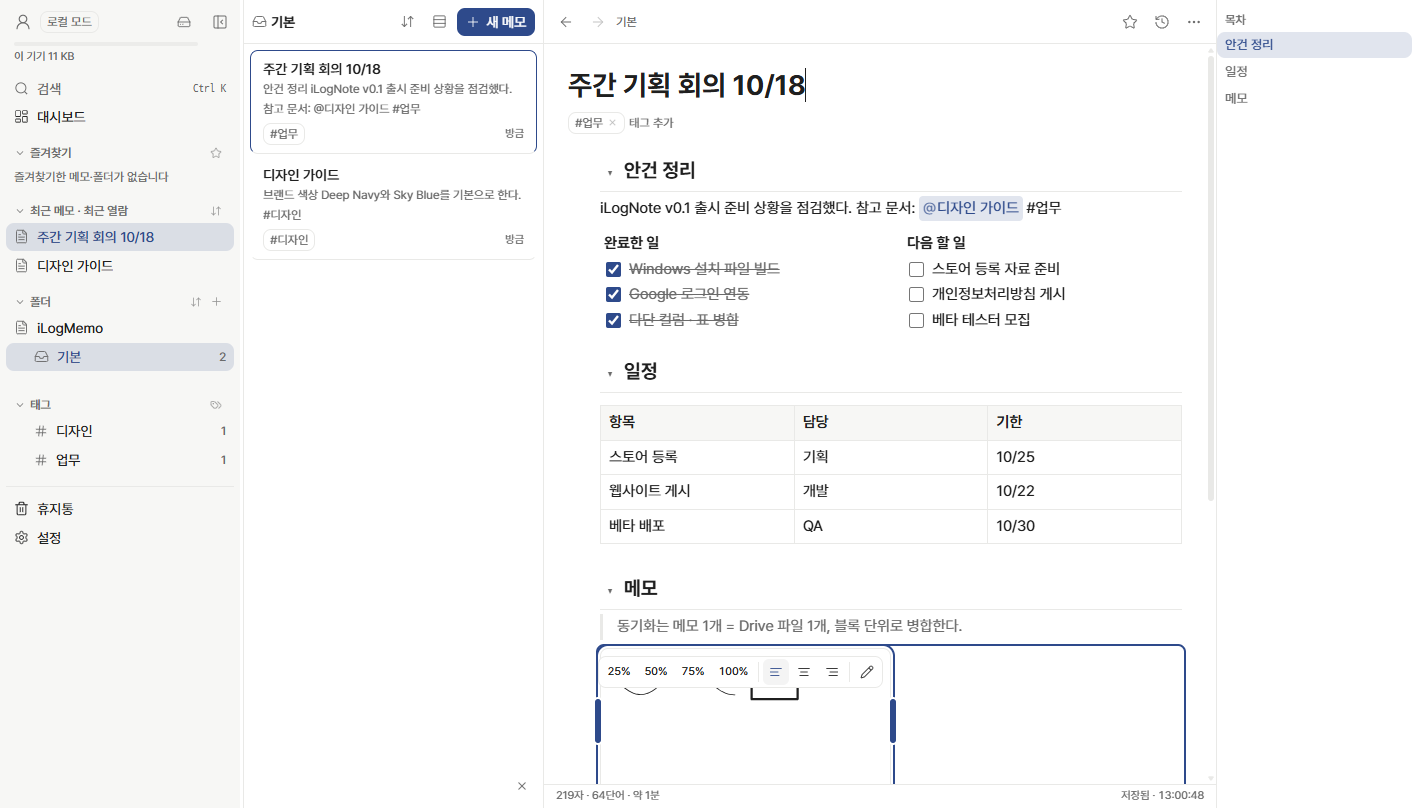Align image left in image toolbar
1416x808 pixels.
click(x=776, y=672)
